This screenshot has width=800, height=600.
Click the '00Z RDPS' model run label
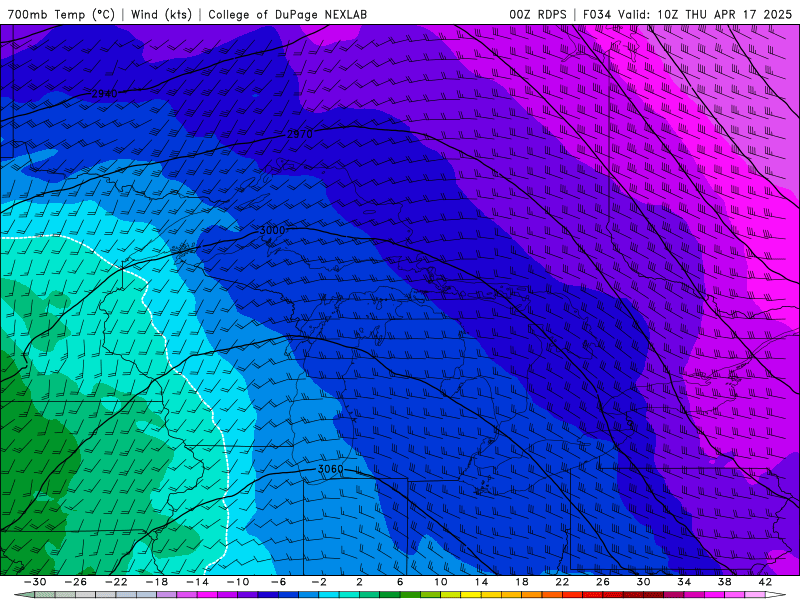pyautogui.click(x=537, y=14)
